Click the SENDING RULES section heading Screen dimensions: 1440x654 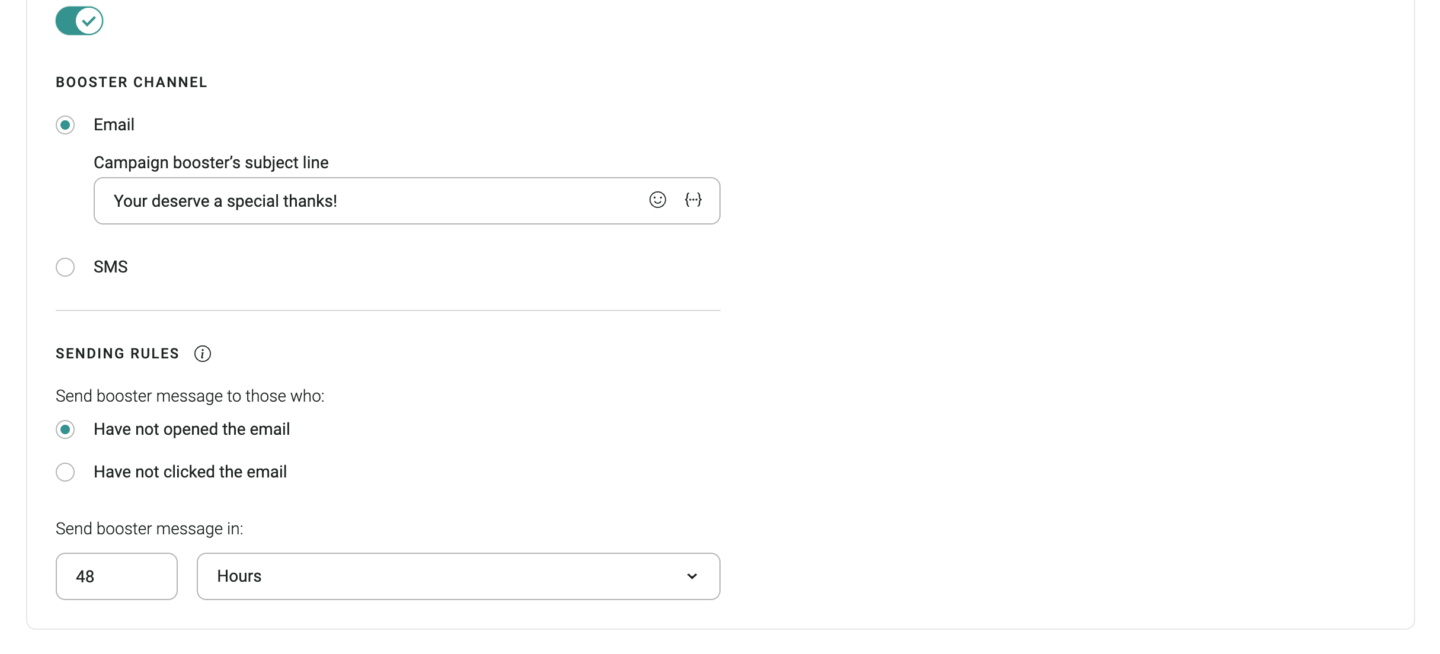tap(117, 354)
